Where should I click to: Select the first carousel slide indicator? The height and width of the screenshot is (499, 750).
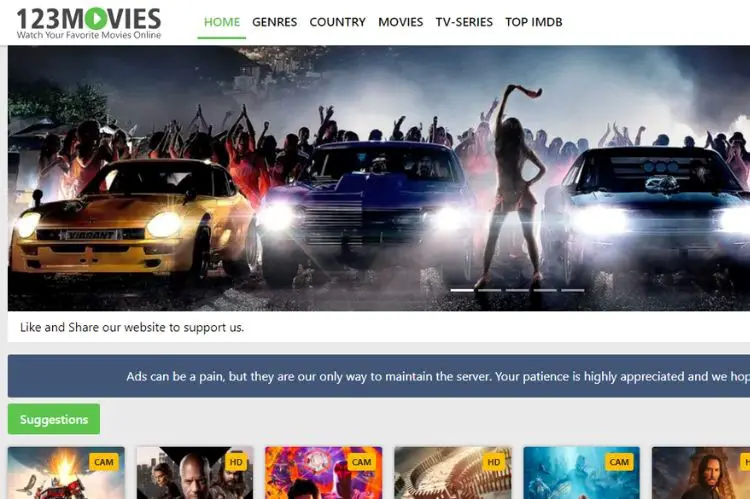[462, 290]
